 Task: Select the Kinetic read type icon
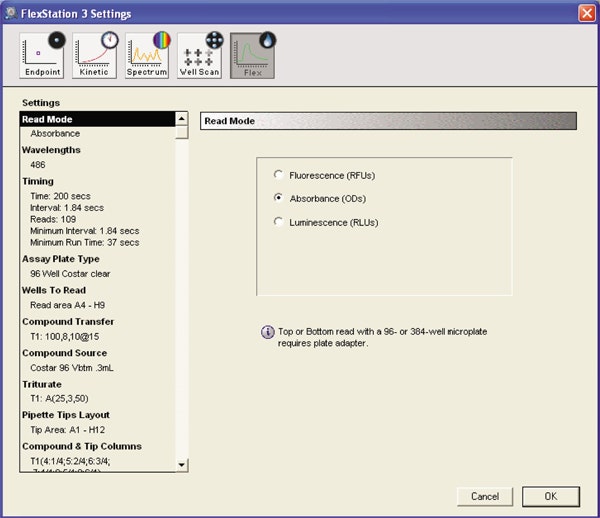pos(94,55)
